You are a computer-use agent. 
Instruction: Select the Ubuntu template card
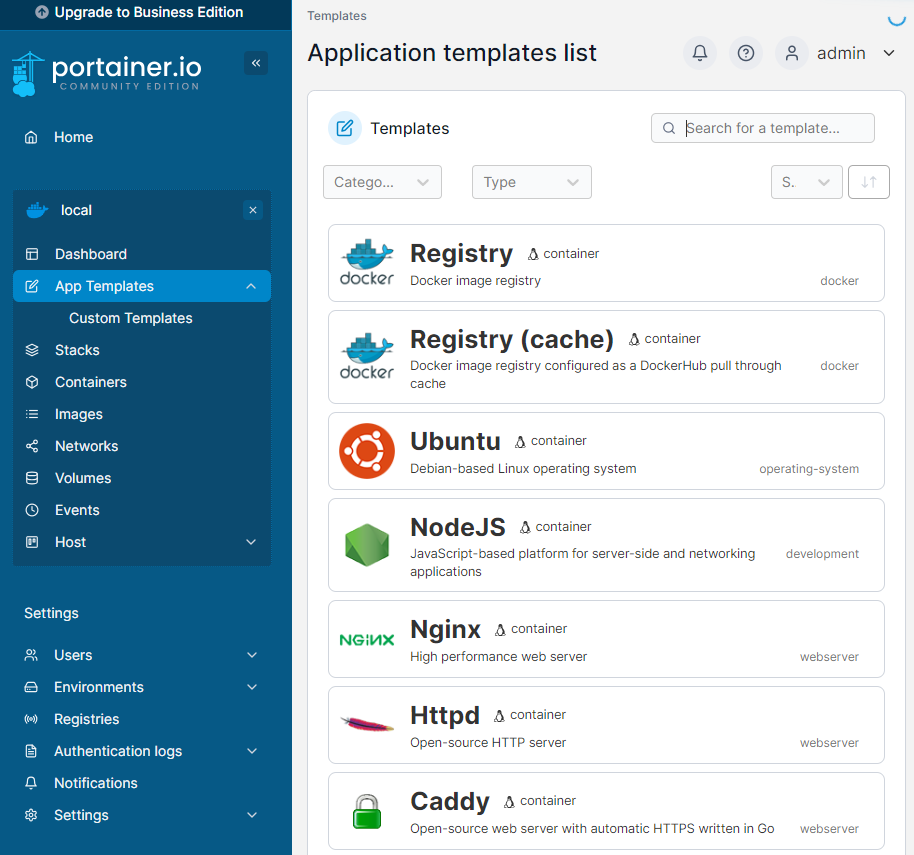coord(606,452)
